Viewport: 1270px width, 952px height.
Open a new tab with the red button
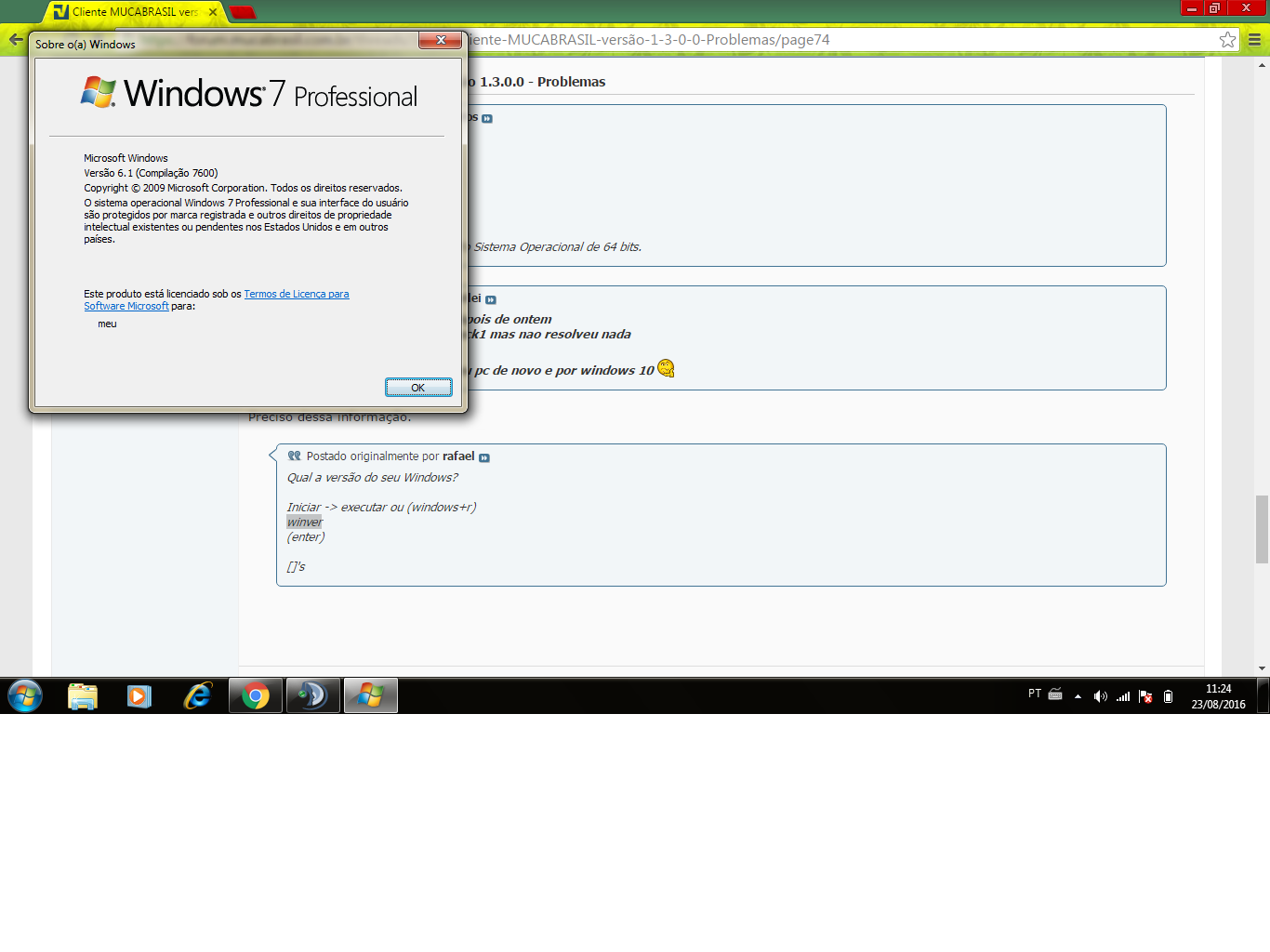(243, 12)
